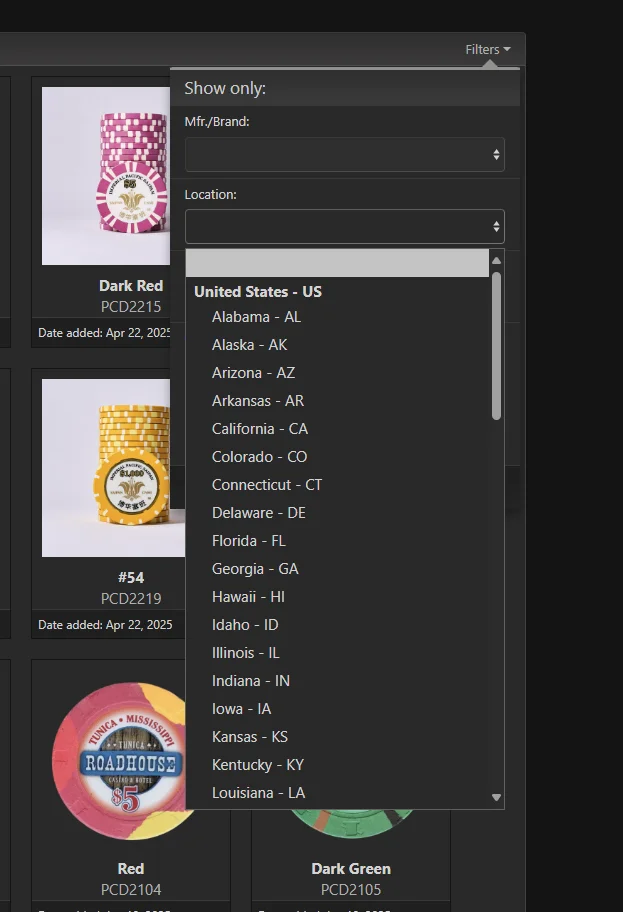623x912 pixels.
Task: Click the Dark Red chip title
Action: click(x=131, y=286)
